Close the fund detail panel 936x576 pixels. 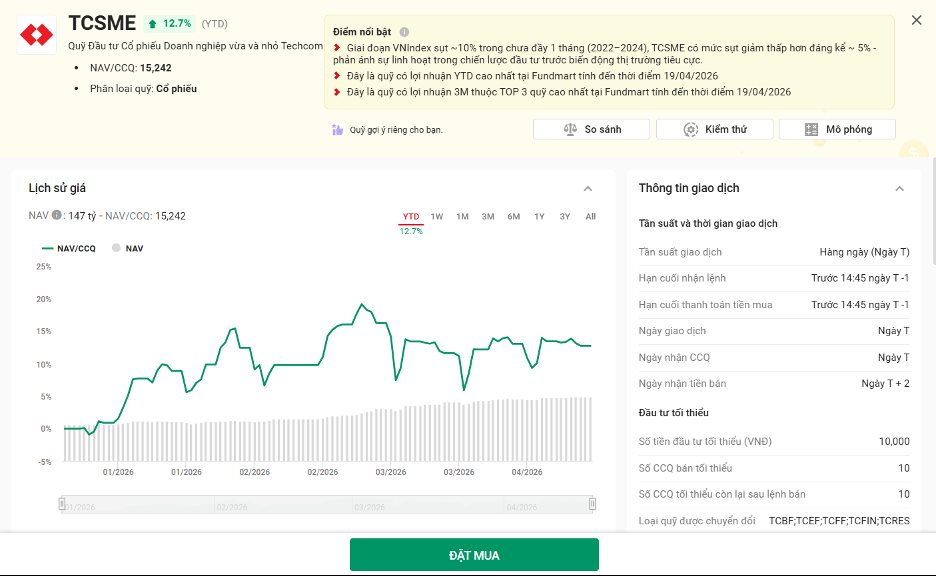pyautogui.click(x=916, y=20)
